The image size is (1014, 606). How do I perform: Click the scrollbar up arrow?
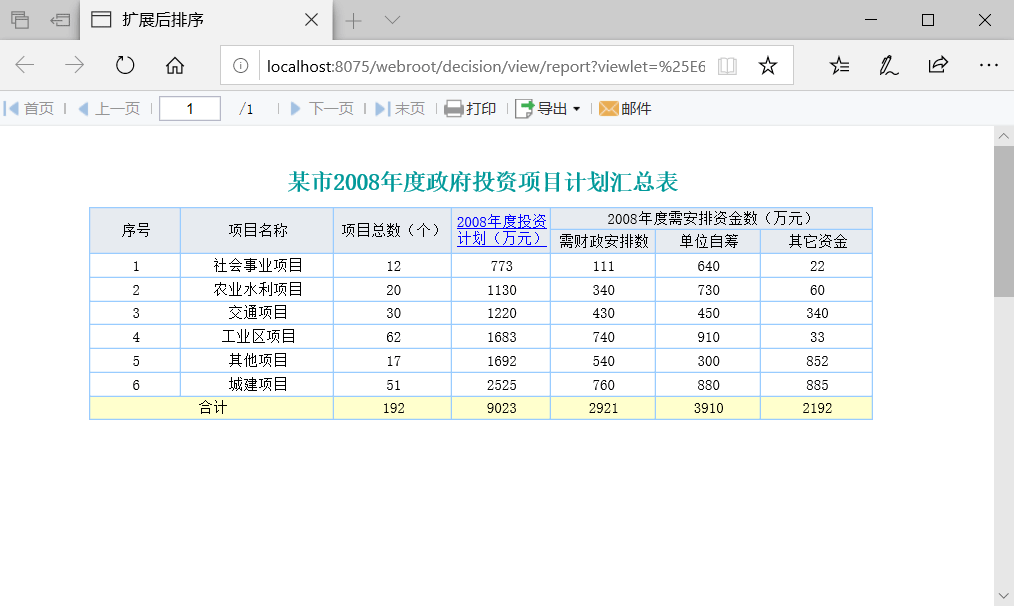tap(1004, 136)
